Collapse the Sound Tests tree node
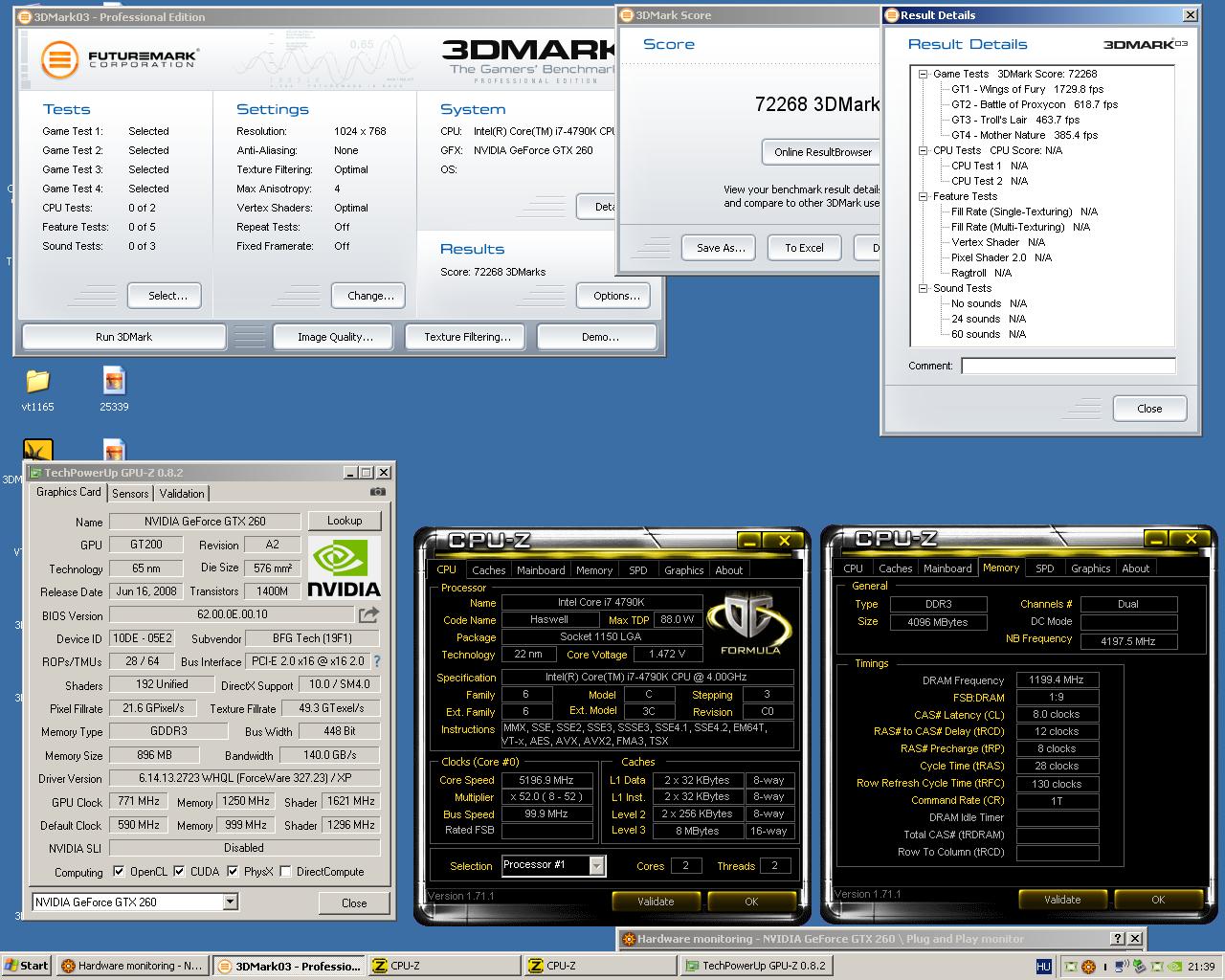The height and width of the screenshot is (980, 1225). click(x=924, y=288)
